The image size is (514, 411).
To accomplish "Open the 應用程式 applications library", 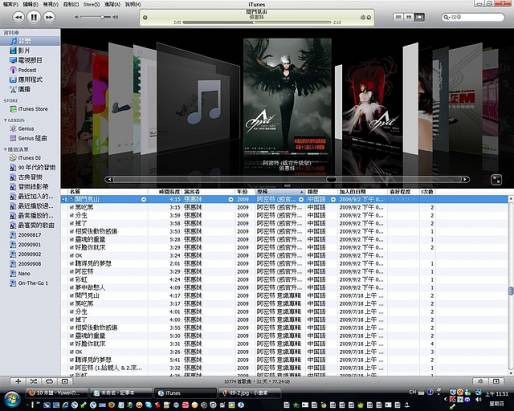I will (x=26, y=80).
